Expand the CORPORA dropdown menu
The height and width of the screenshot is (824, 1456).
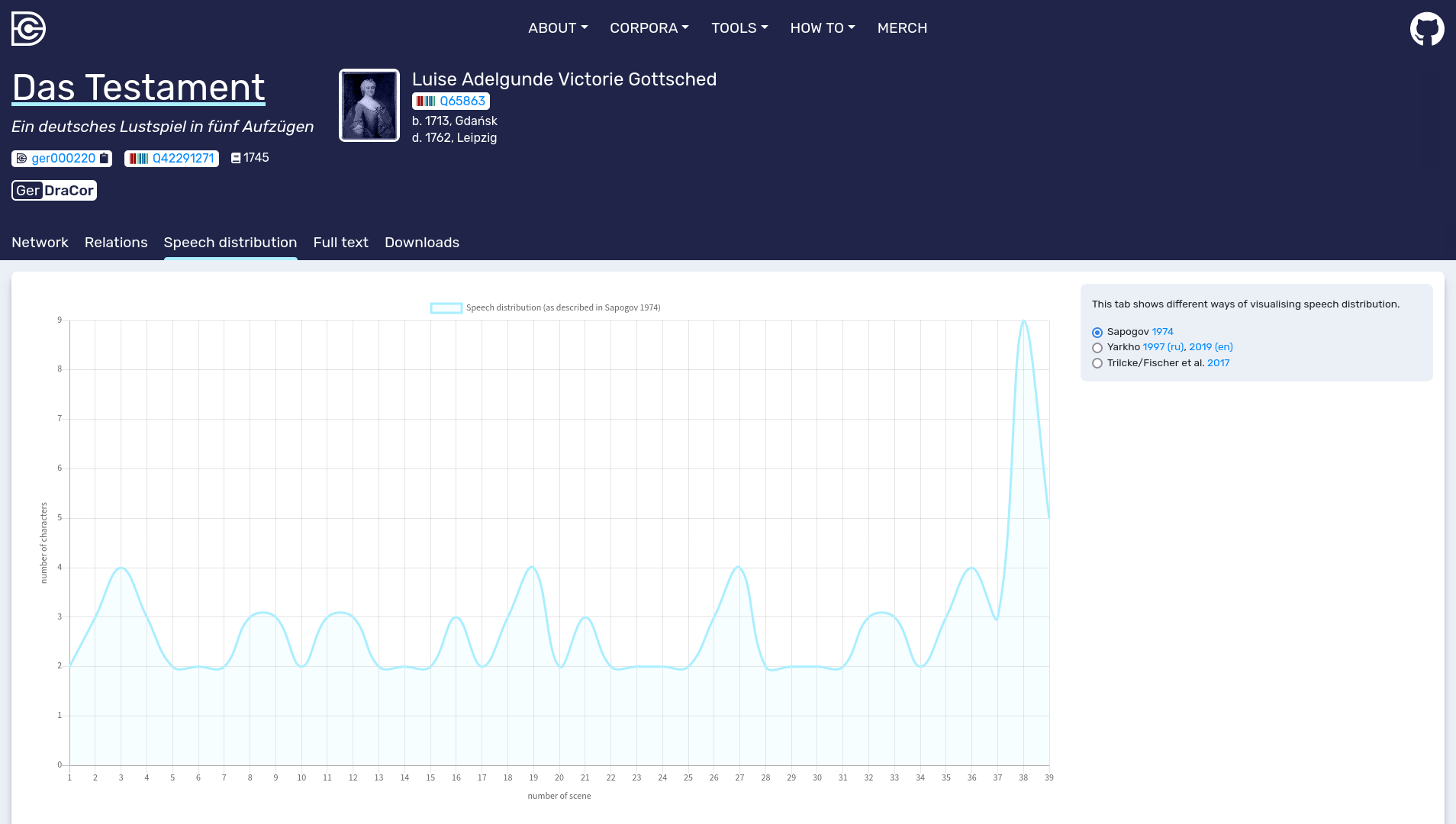[x=649, y=28]
